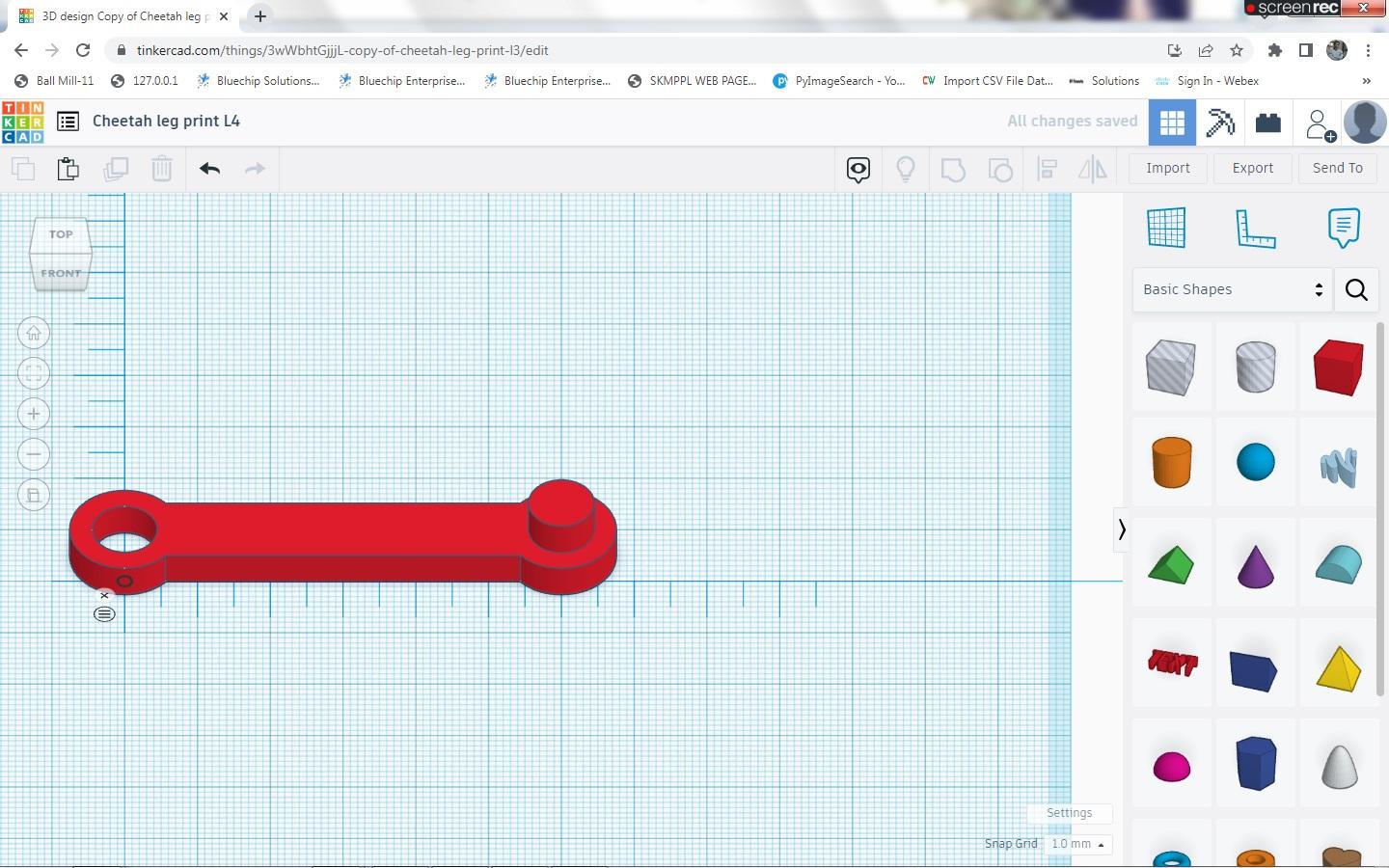This screenshot has width=1389, height=868.
Task: Open a new browser tab
Action: (x=260, y=16)
